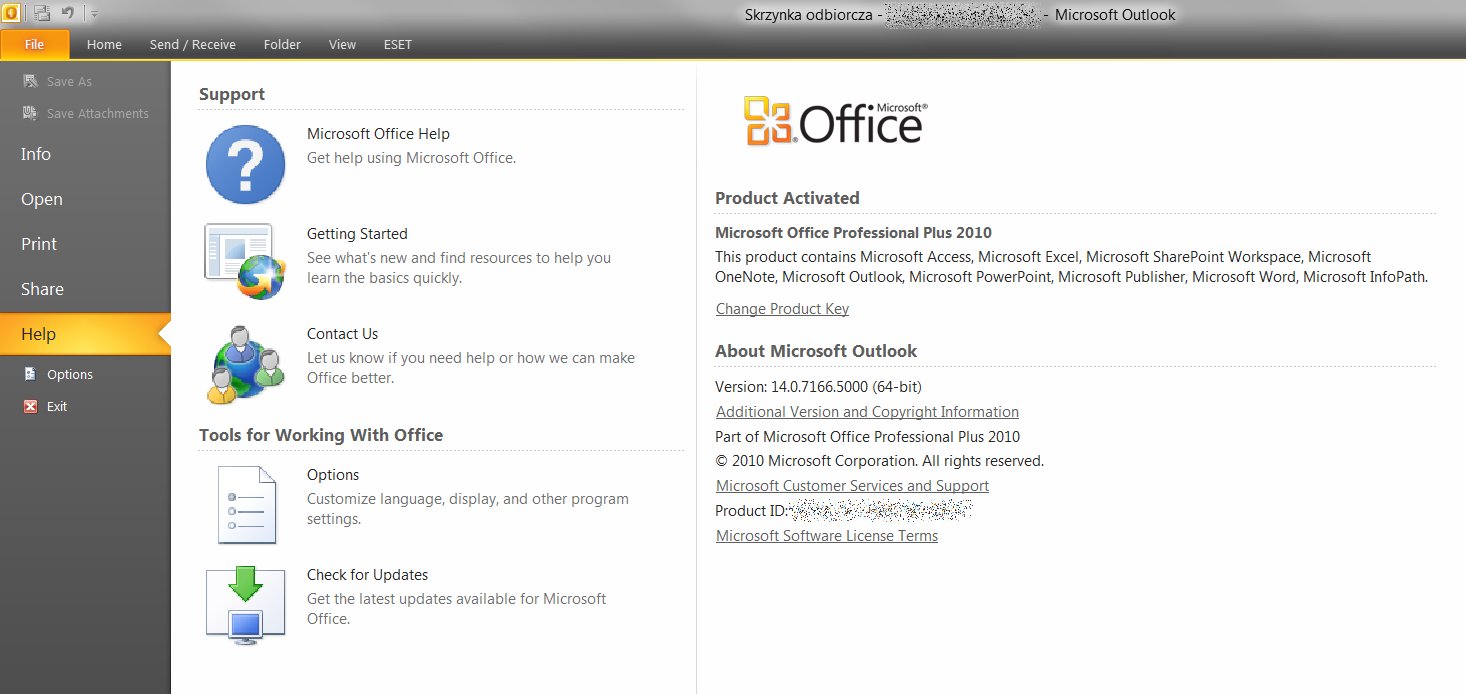Screen dimensions: 1466x694
Task: Expand the Customize Quick Access Toolbar dropdown
Action: [94, 14]
